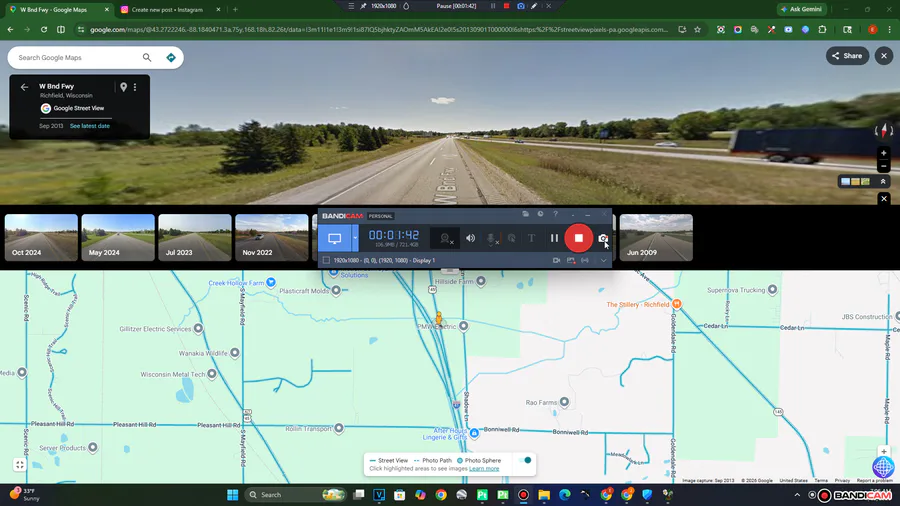The width and height of the screenshot is (900, 506).
Task: Open Bandicam output folder icon
Action: point(525,214)
